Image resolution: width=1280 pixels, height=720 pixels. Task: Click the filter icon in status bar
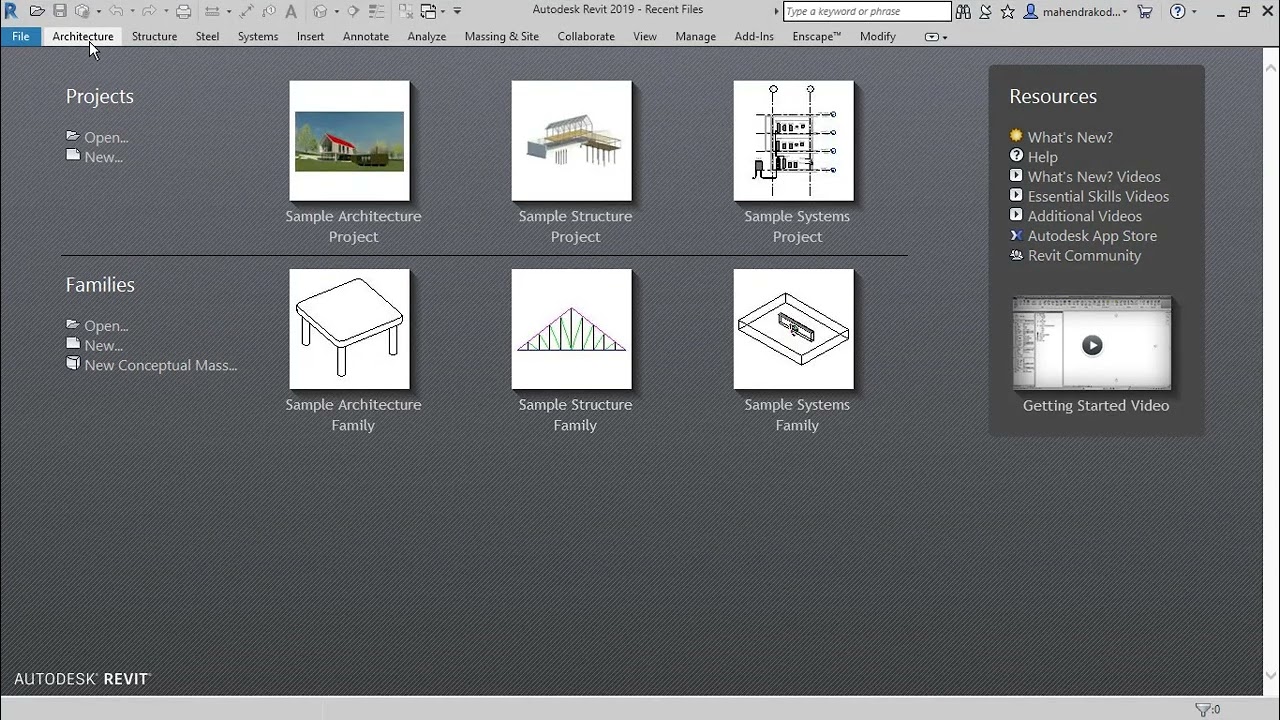[1204, 709]
